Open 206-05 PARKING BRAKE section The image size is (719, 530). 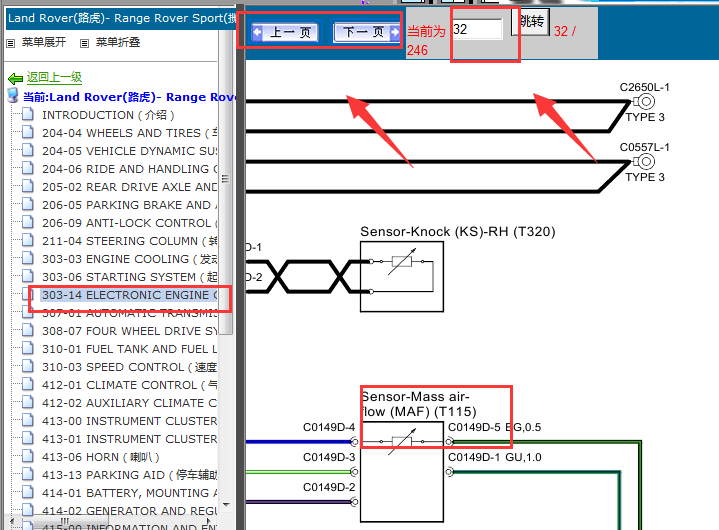pyautogui.click(x=130, y=204)
